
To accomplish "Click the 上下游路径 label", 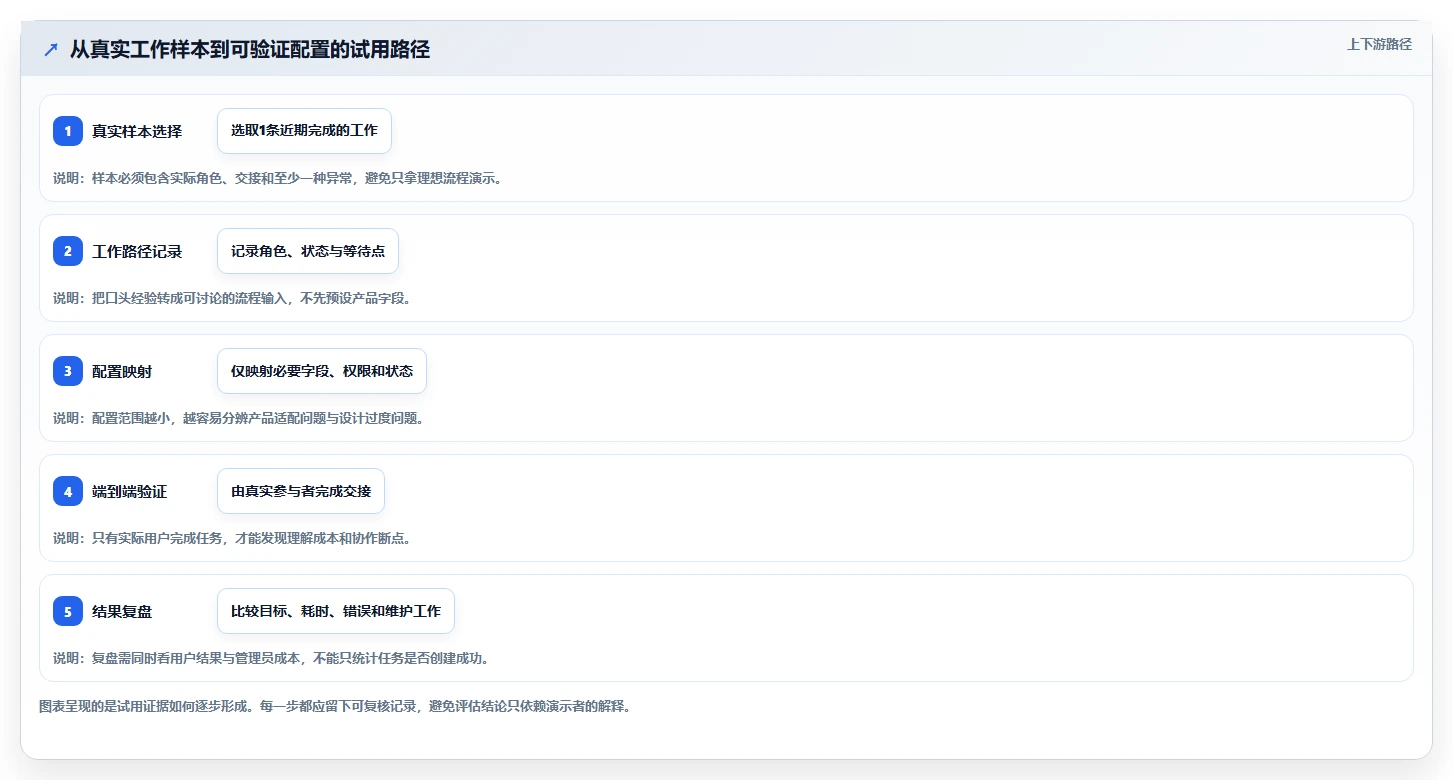I will click(x=1379, y=44).
